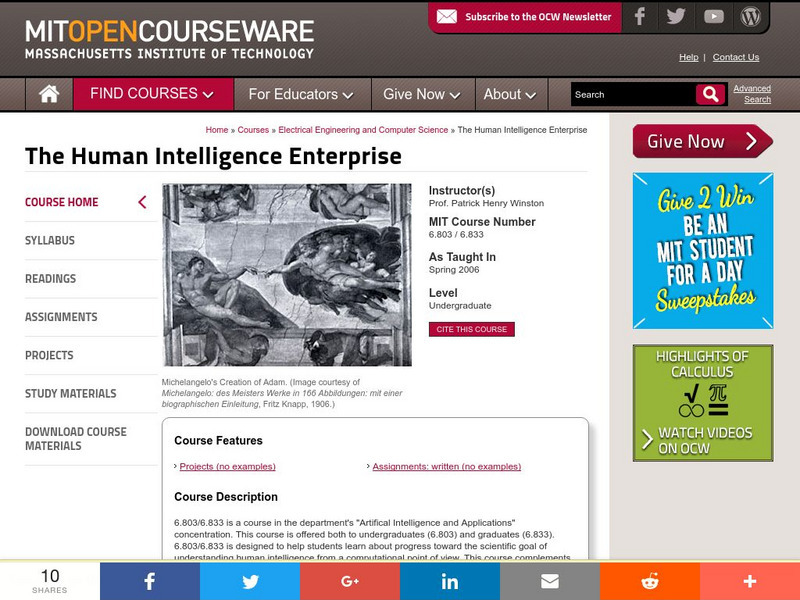Share on LinkedIn from the bottom bar
This screenshot has width=800, height=600.
(x=449, y=581)
